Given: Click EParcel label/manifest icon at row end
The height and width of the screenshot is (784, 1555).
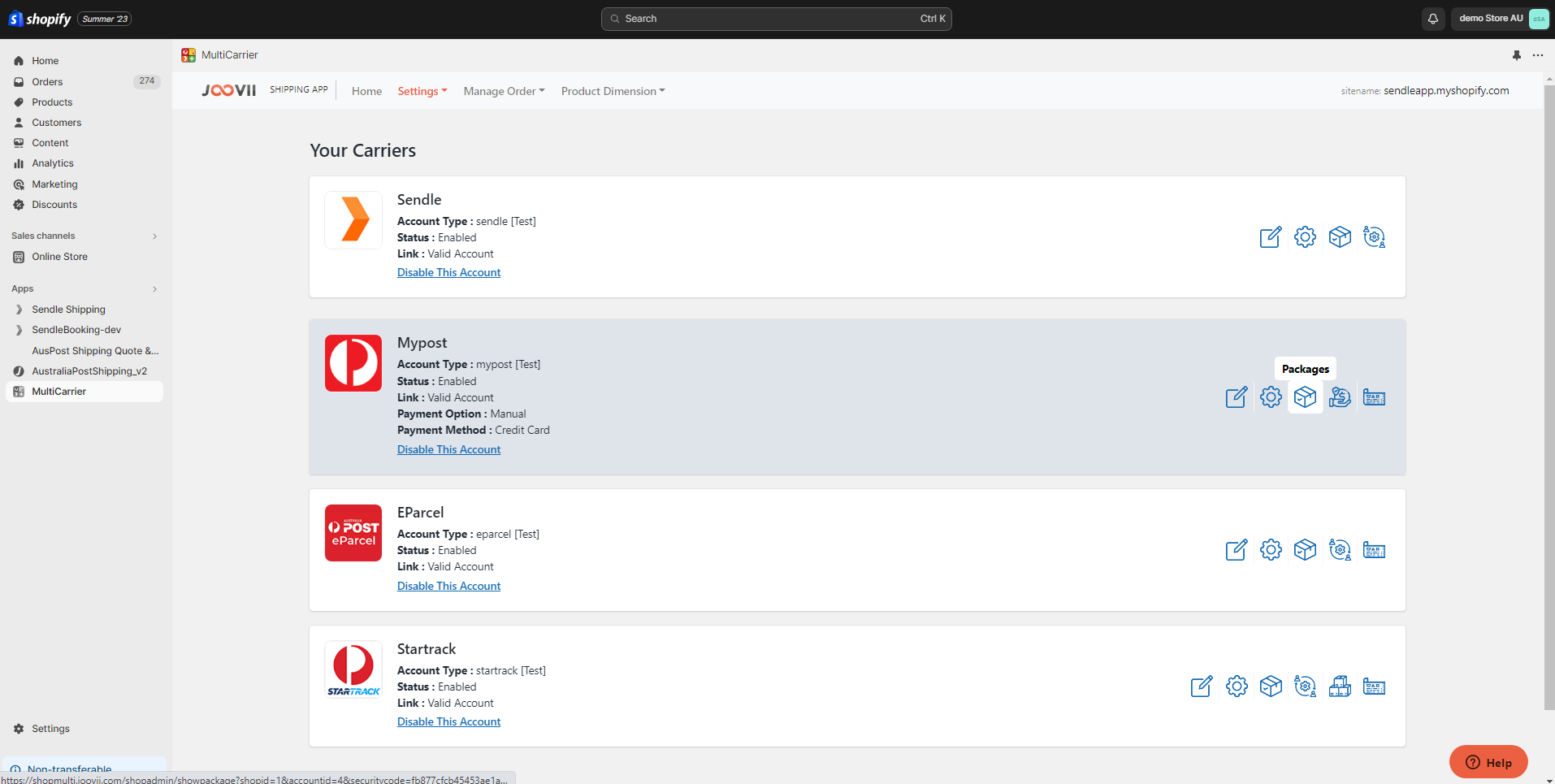Looking at the screenshot, I should 1374,550.
